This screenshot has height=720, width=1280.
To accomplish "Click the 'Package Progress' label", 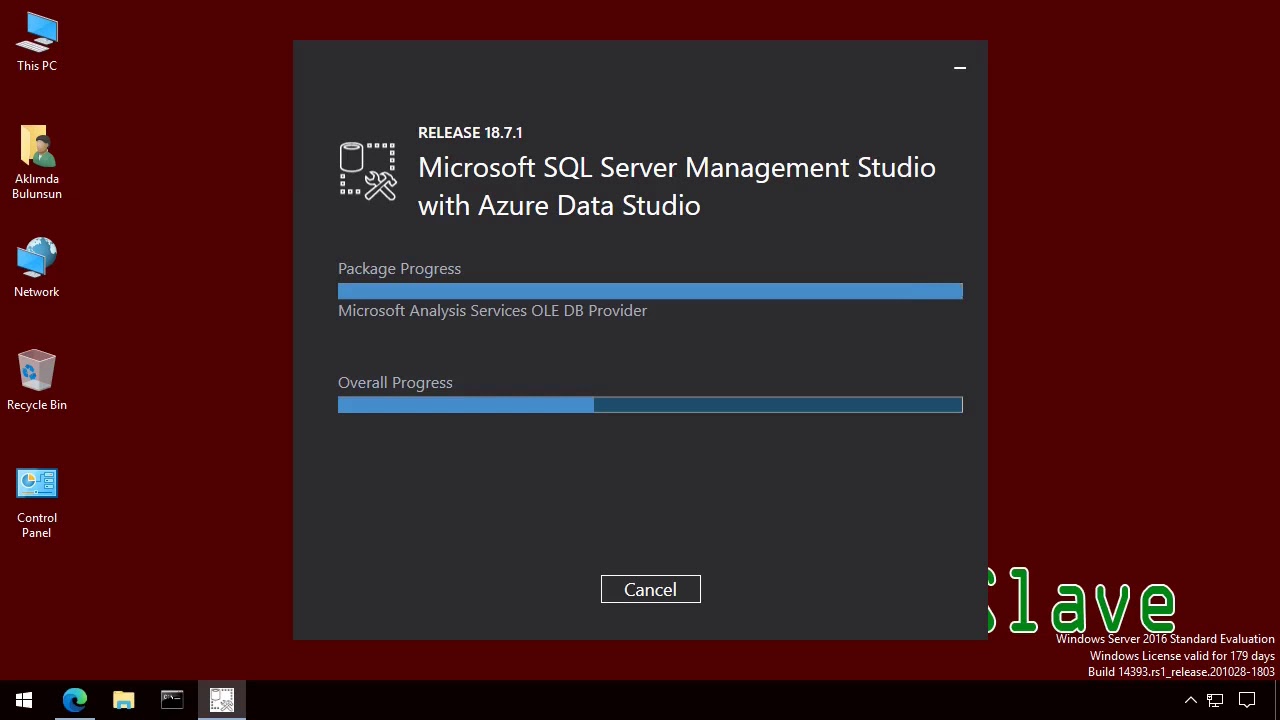I will tap(399, 269).
